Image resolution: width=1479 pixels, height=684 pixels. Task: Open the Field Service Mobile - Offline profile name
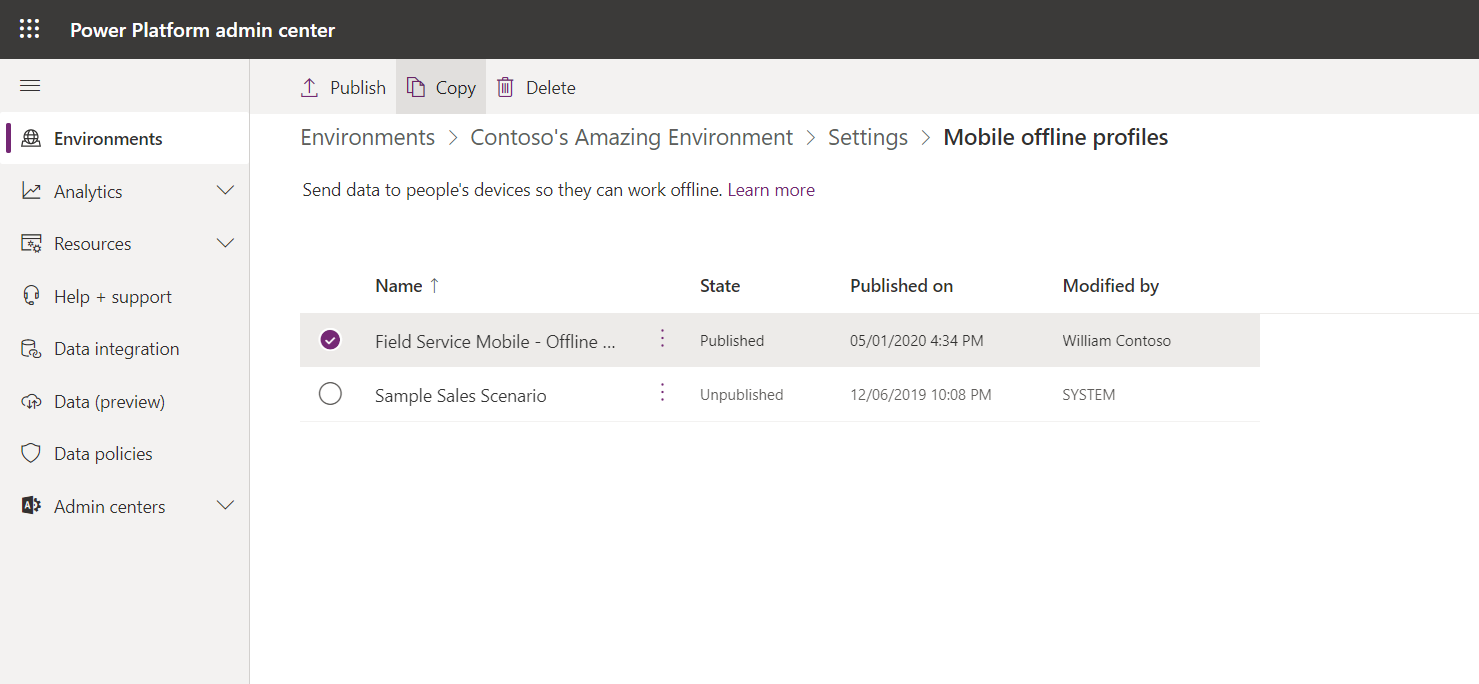pyautogui.click(x=495, y=341)
